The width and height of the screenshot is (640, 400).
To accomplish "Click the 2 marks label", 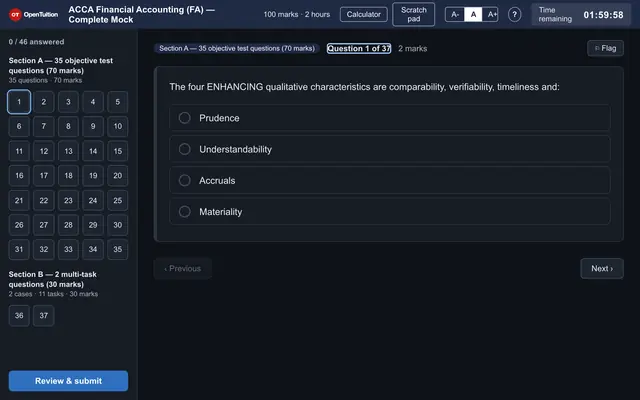I will [413, 49].
